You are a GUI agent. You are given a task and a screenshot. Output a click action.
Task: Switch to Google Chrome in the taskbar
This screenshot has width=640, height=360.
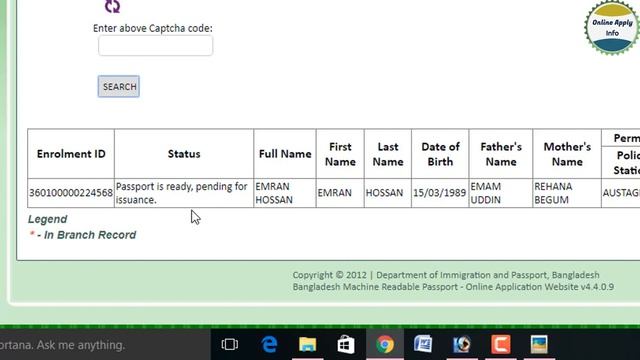(x=384, y=344)
